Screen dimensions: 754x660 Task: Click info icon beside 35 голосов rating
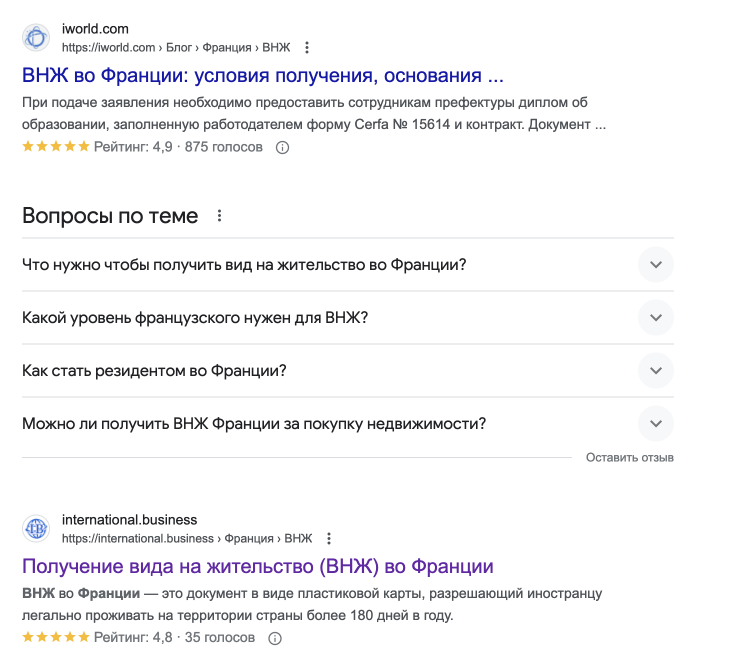coord(275,638)
